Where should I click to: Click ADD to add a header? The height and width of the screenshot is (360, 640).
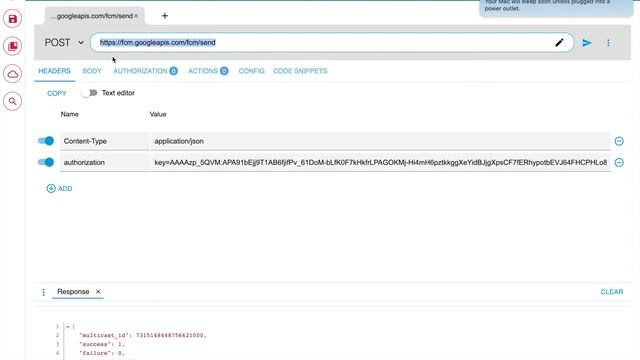click(x=60, y=189)
